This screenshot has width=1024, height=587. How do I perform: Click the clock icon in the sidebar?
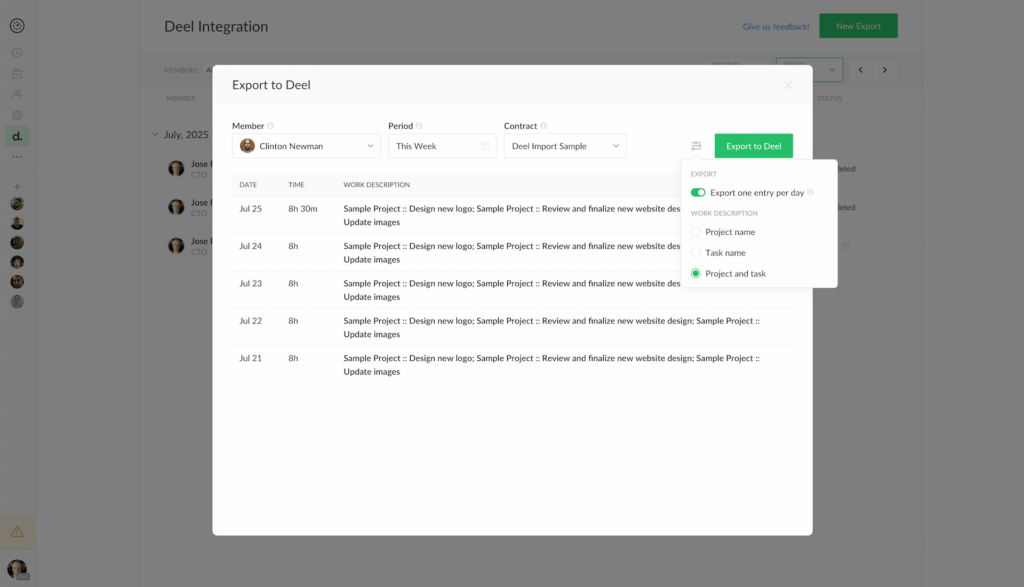[x=17, y=53]
